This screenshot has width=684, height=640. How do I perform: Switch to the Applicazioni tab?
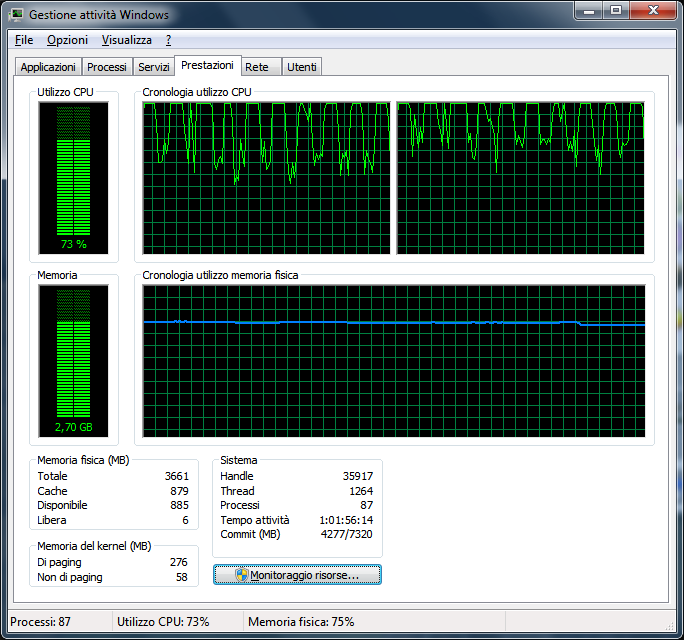(48, 67)
